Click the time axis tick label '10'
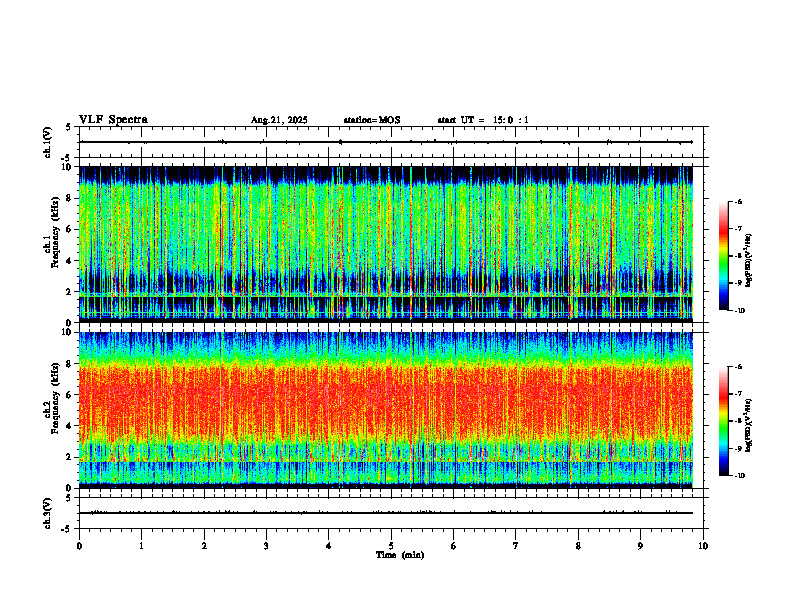The height and width of the screenshot is (612, 792). 703,546
